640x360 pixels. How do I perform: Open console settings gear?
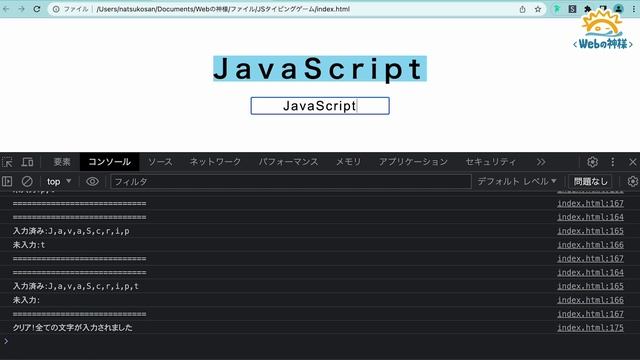coord(632,181)
